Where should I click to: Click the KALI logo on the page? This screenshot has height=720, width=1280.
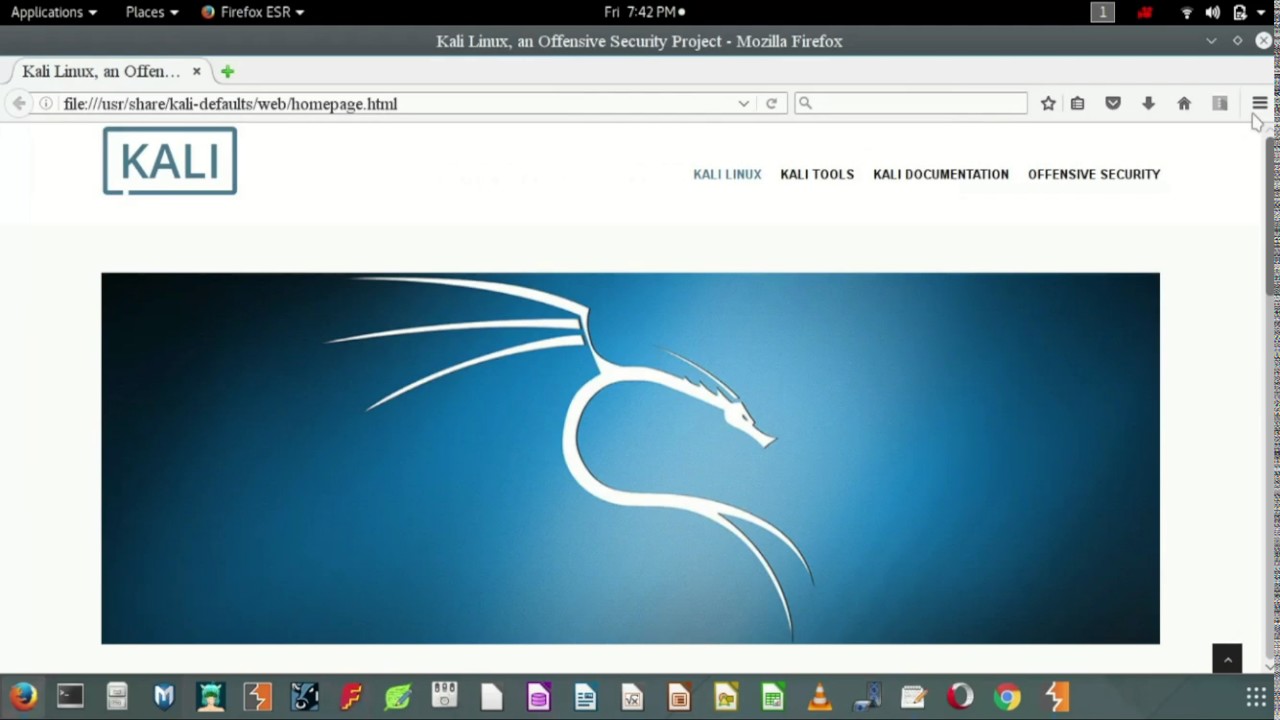coord(170,160)
